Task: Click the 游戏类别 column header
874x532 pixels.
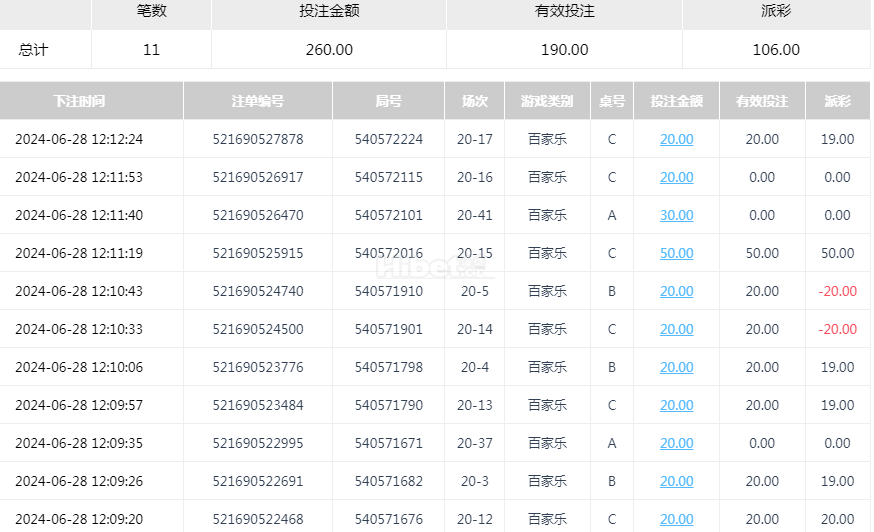Action: 547,101
